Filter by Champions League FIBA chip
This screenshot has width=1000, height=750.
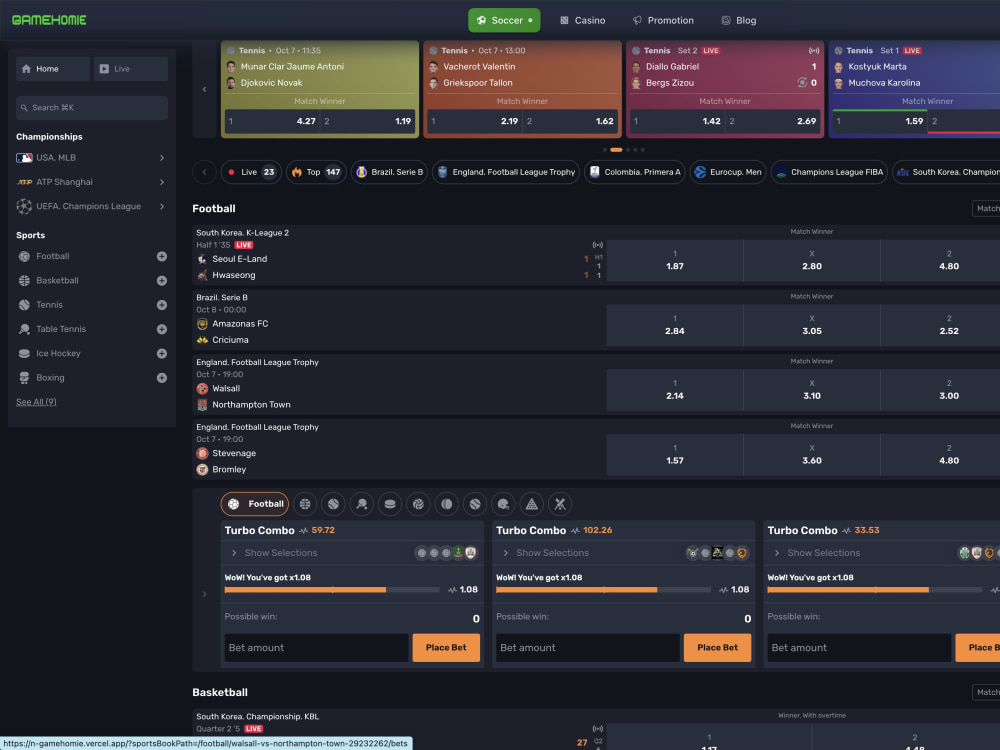click(829, 172)
